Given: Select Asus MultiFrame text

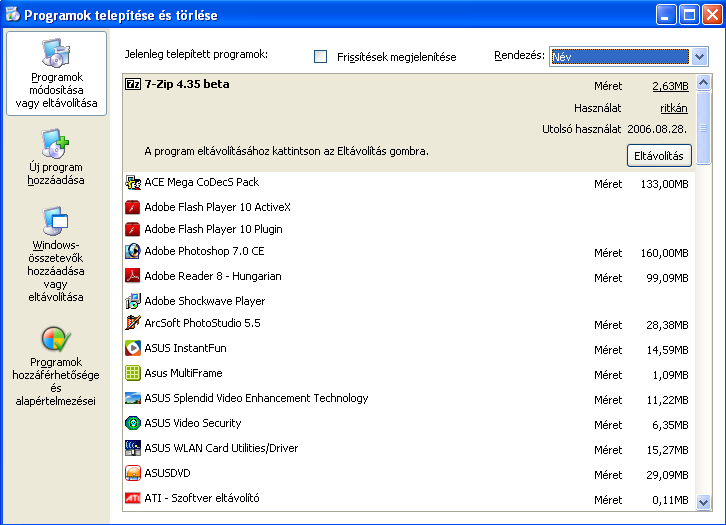Looking at the screenshot, I should tap(183, 373).
